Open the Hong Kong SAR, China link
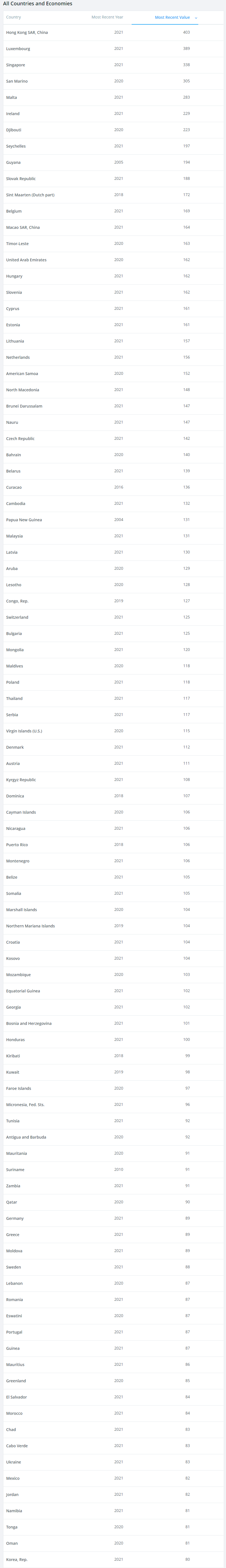226x1568 pixels. click(x=27, y=32)
